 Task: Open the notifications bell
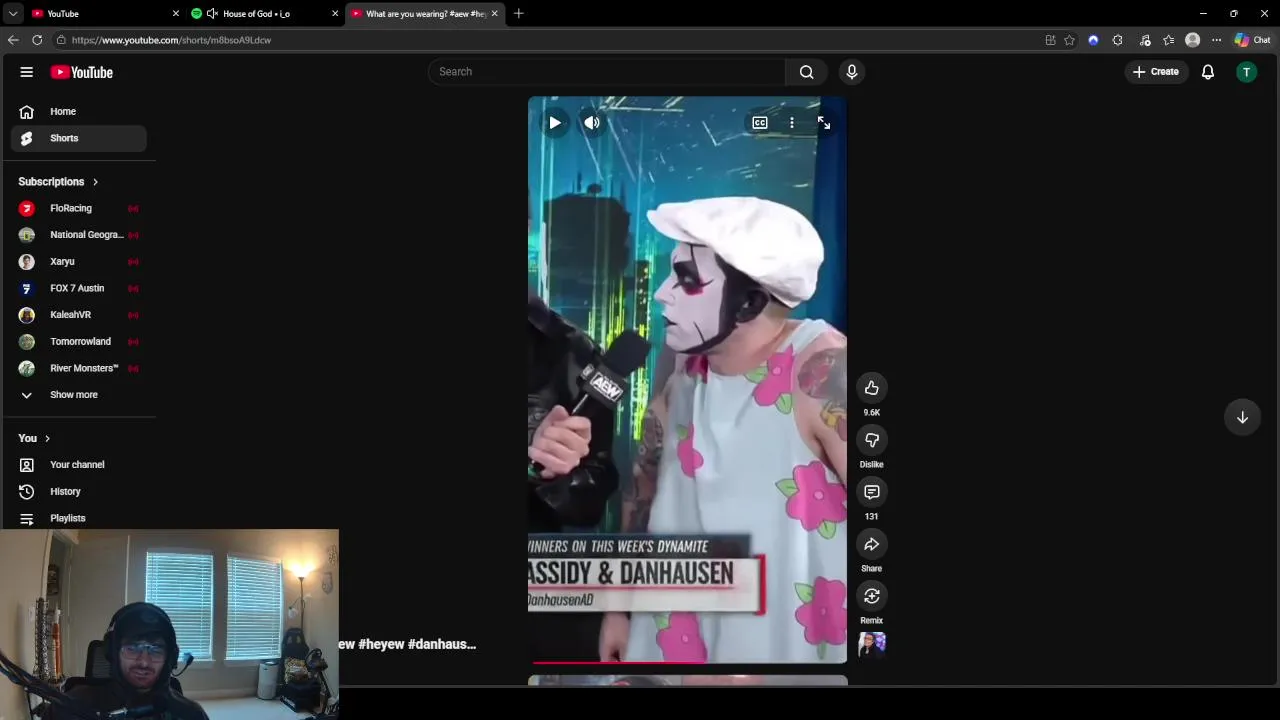click(1208, 72)
